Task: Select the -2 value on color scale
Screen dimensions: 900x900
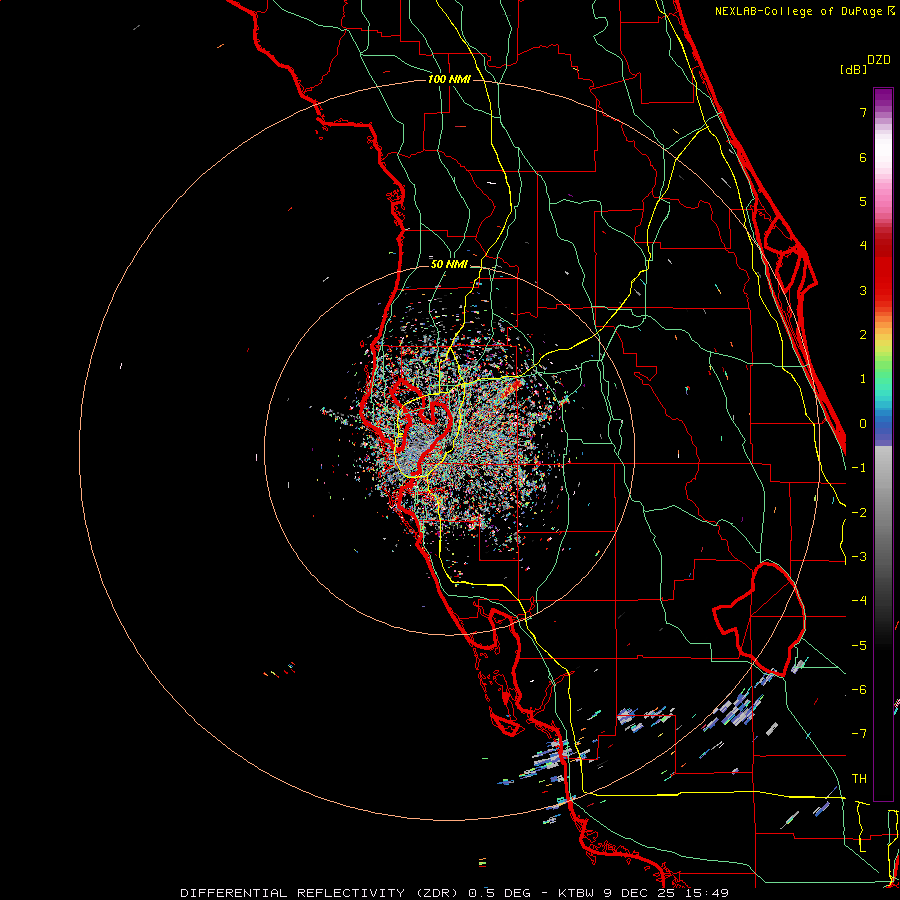Action: click(859, 513)
